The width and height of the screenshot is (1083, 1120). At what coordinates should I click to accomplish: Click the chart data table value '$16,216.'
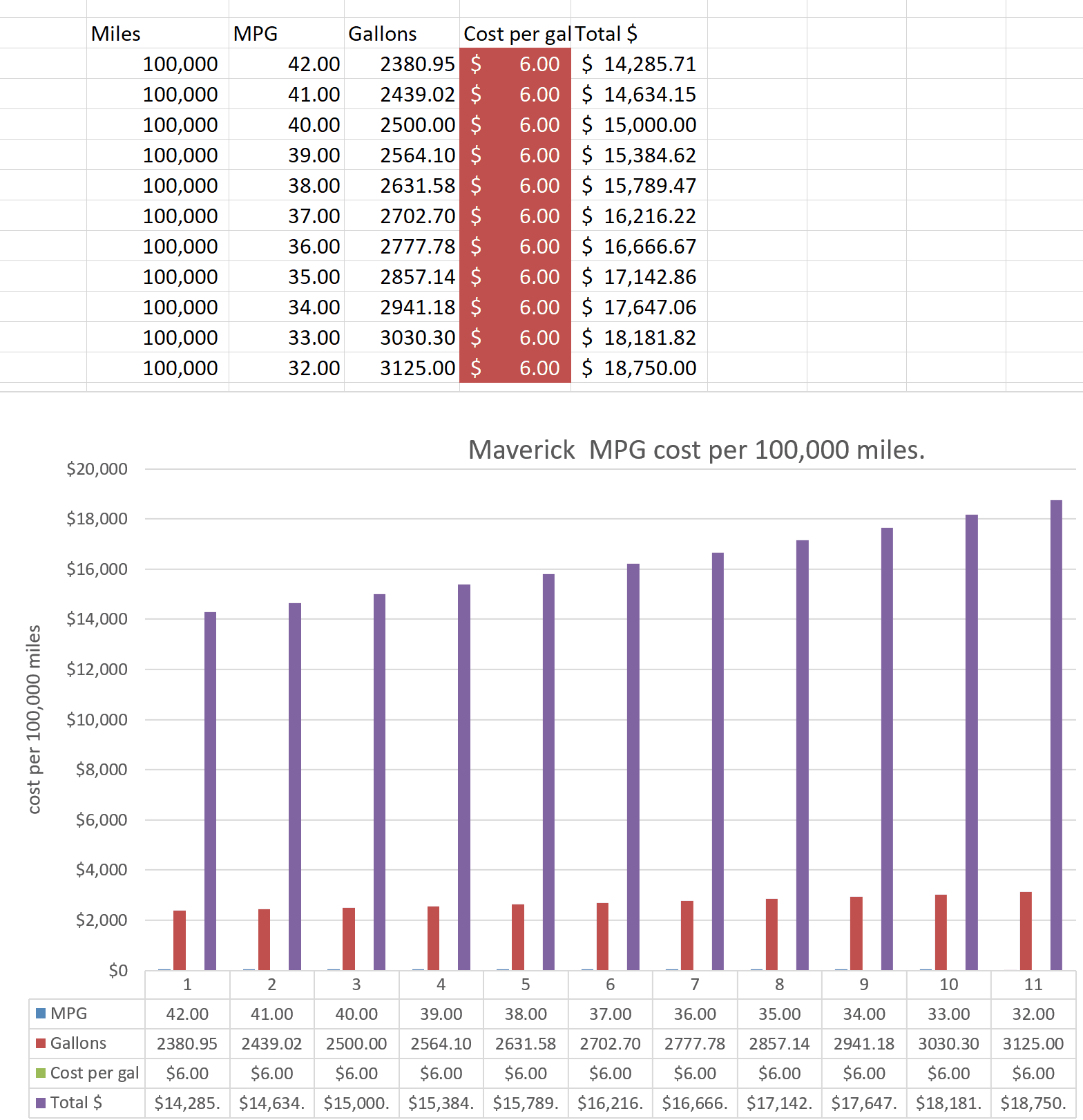tap(611, 1103)
